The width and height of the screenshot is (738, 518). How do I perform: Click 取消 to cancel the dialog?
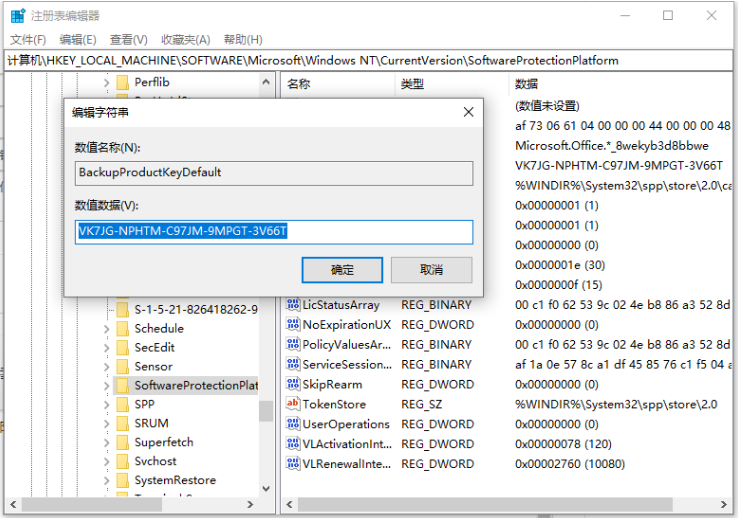[431, 270]
